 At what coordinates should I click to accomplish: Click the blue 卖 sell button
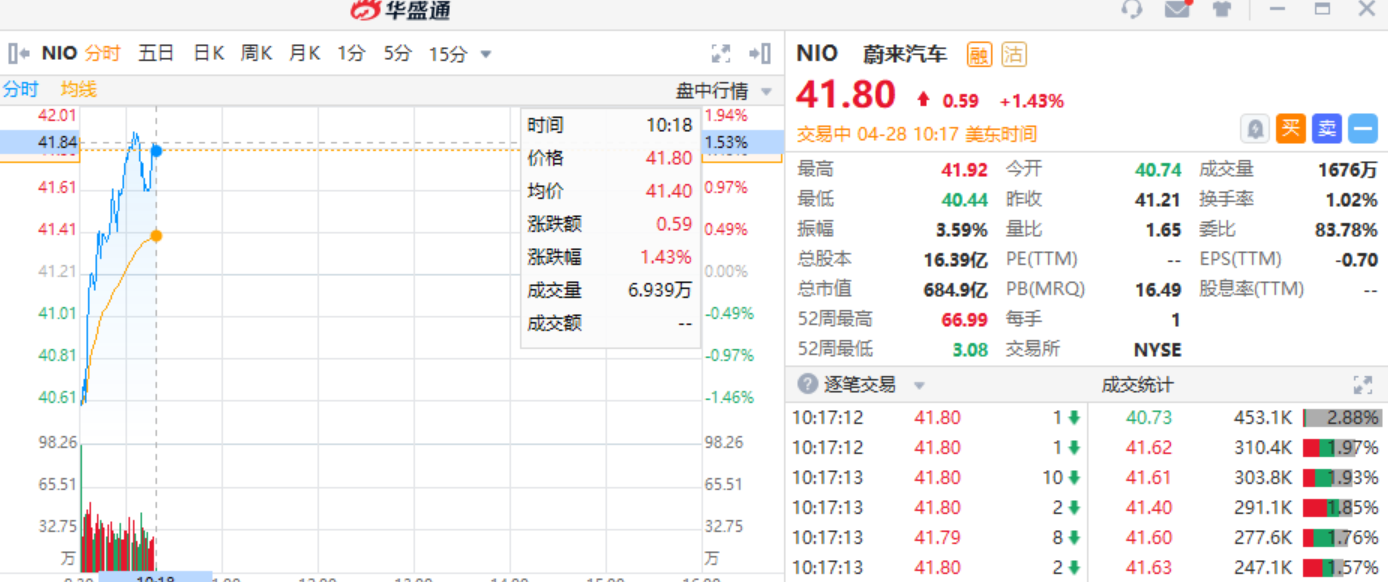[x=1326, y=128]
